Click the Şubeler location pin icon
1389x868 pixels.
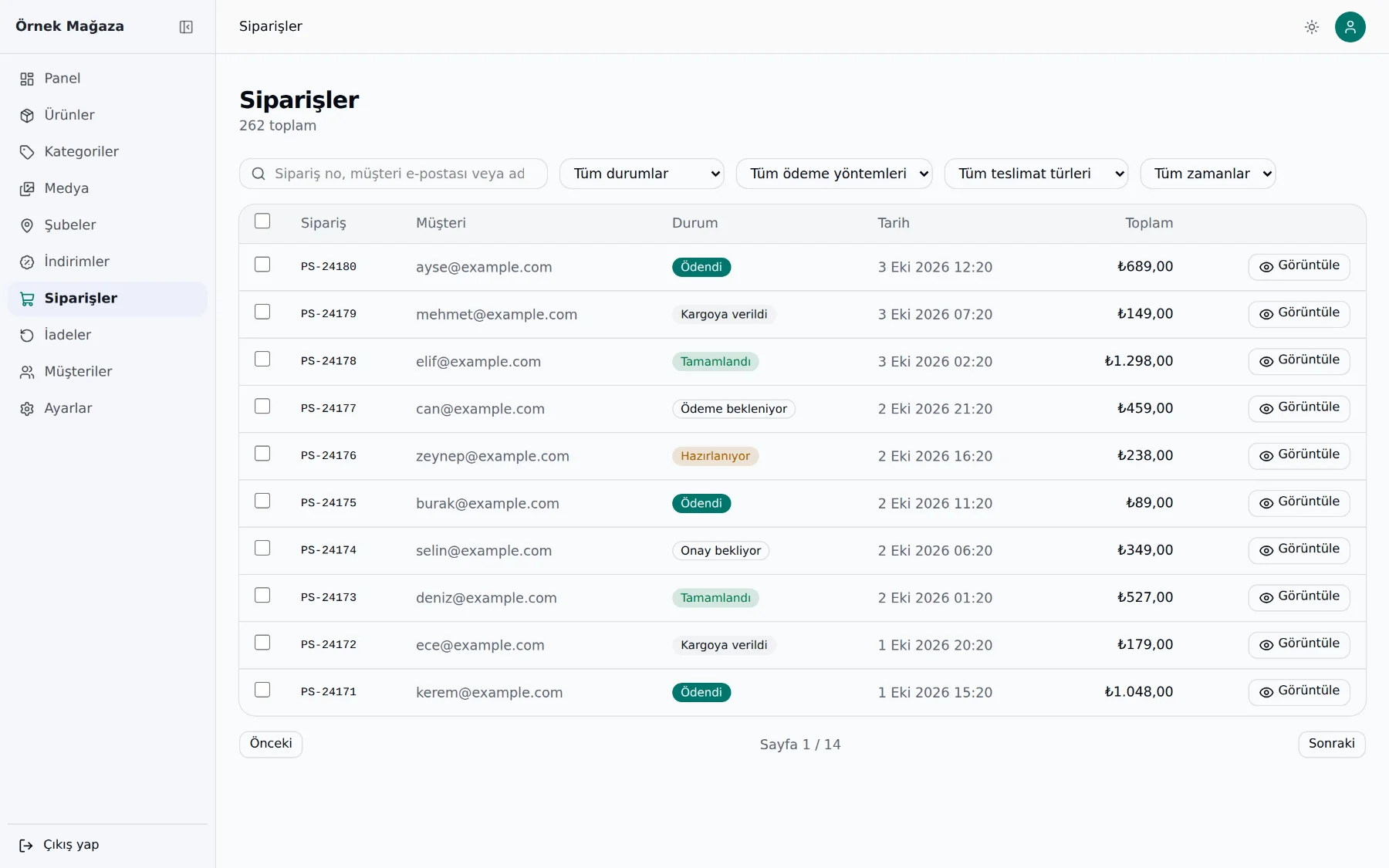point(27,225)
